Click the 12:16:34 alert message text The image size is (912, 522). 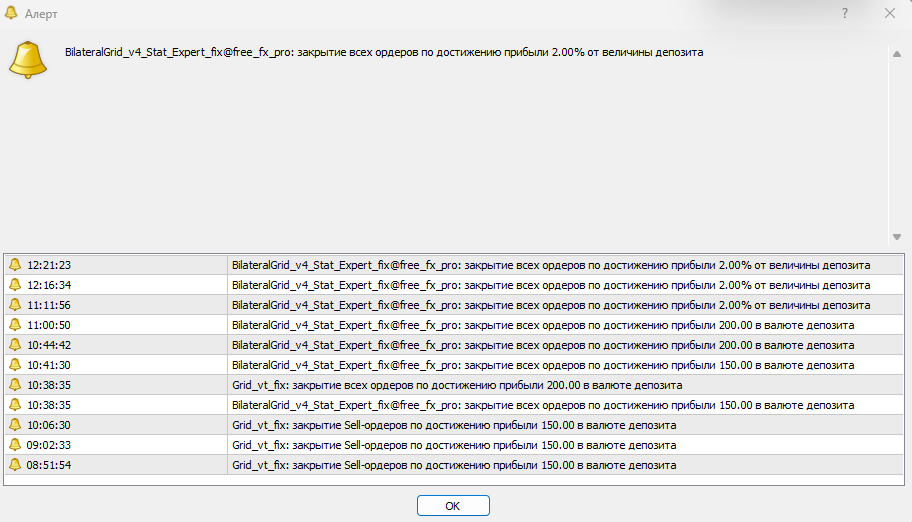[x=551, y=285]
